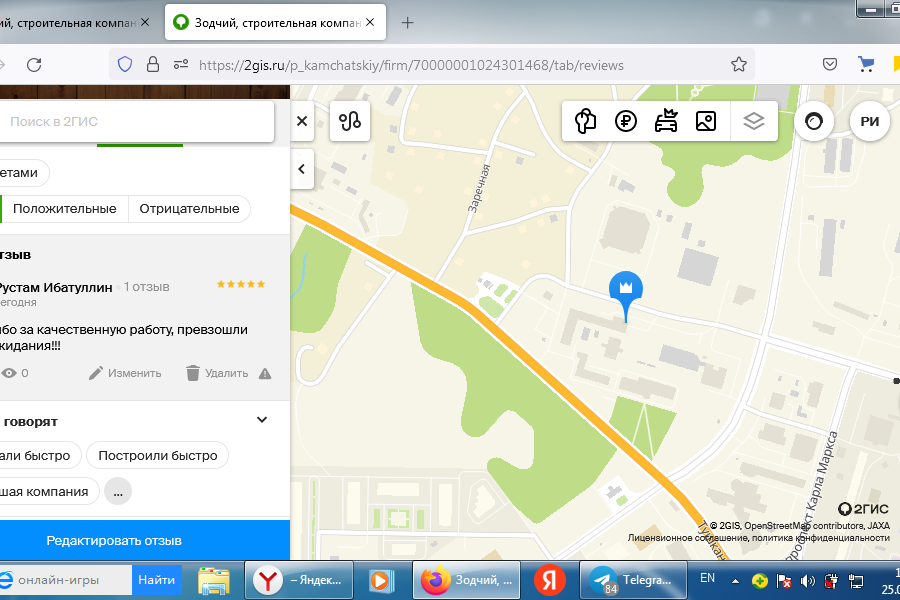This screenshot has height=600, width=900.
Task: Click the browser address bar URL
Action: 411,65
